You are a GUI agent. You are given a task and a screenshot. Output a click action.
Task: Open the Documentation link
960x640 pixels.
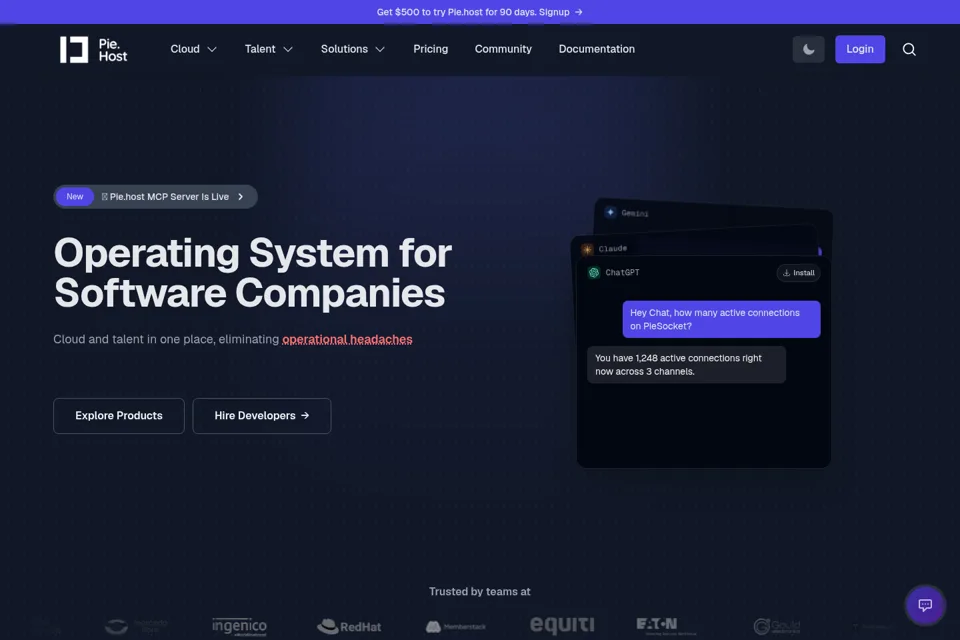pyautogui.click(x=596, y=49)
